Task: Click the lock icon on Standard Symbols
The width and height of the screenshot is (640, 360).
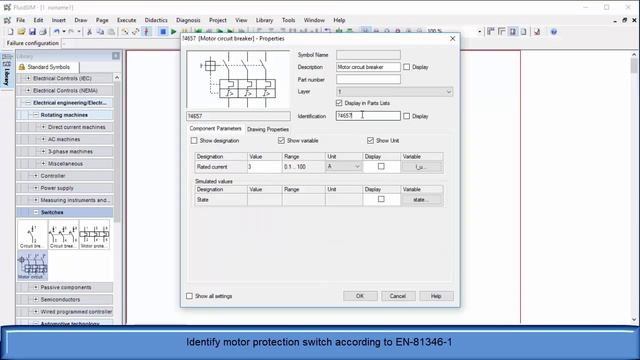Action: tap(22, 67)
